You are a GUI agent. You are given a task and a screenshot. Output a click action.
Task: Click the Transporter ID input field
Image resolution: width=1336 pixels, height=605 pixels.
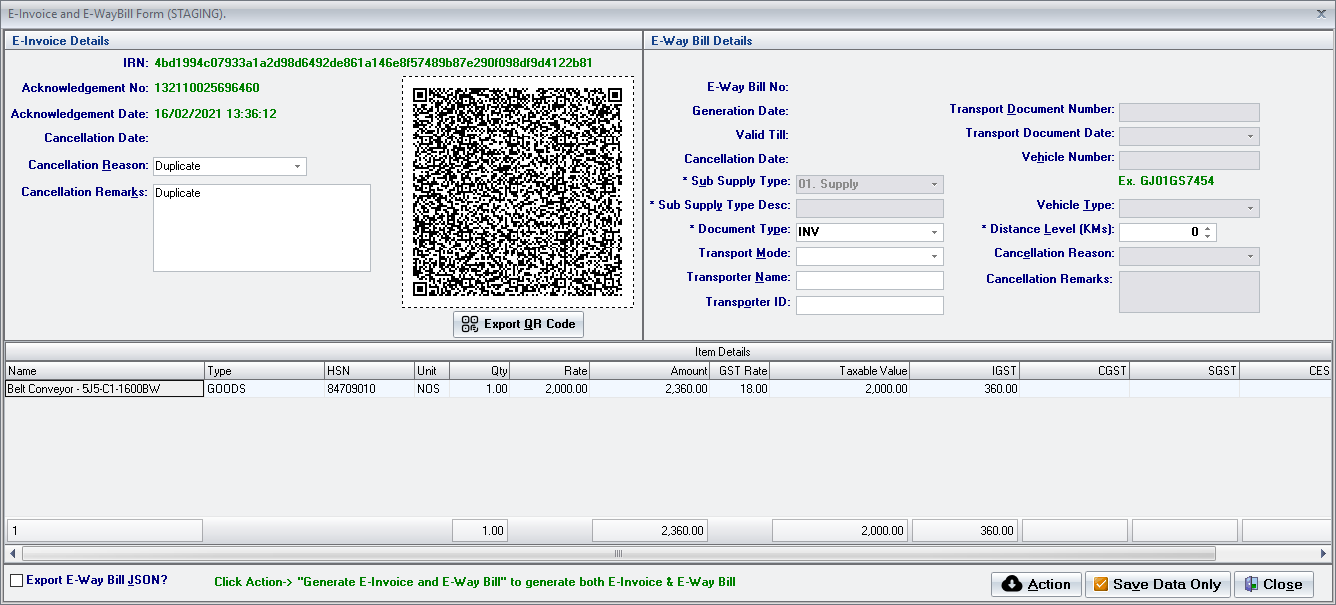click(x=869, y=305)
